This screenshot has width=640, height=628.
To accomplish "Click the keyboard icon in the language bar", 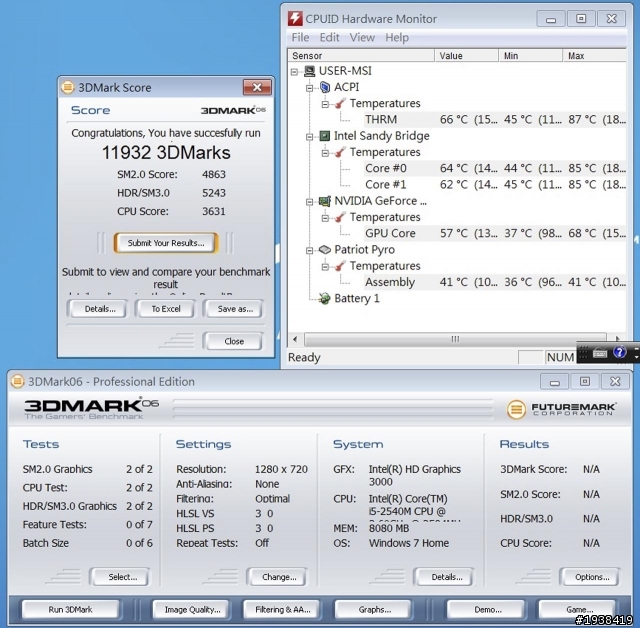I will click(x=600, y=353).
